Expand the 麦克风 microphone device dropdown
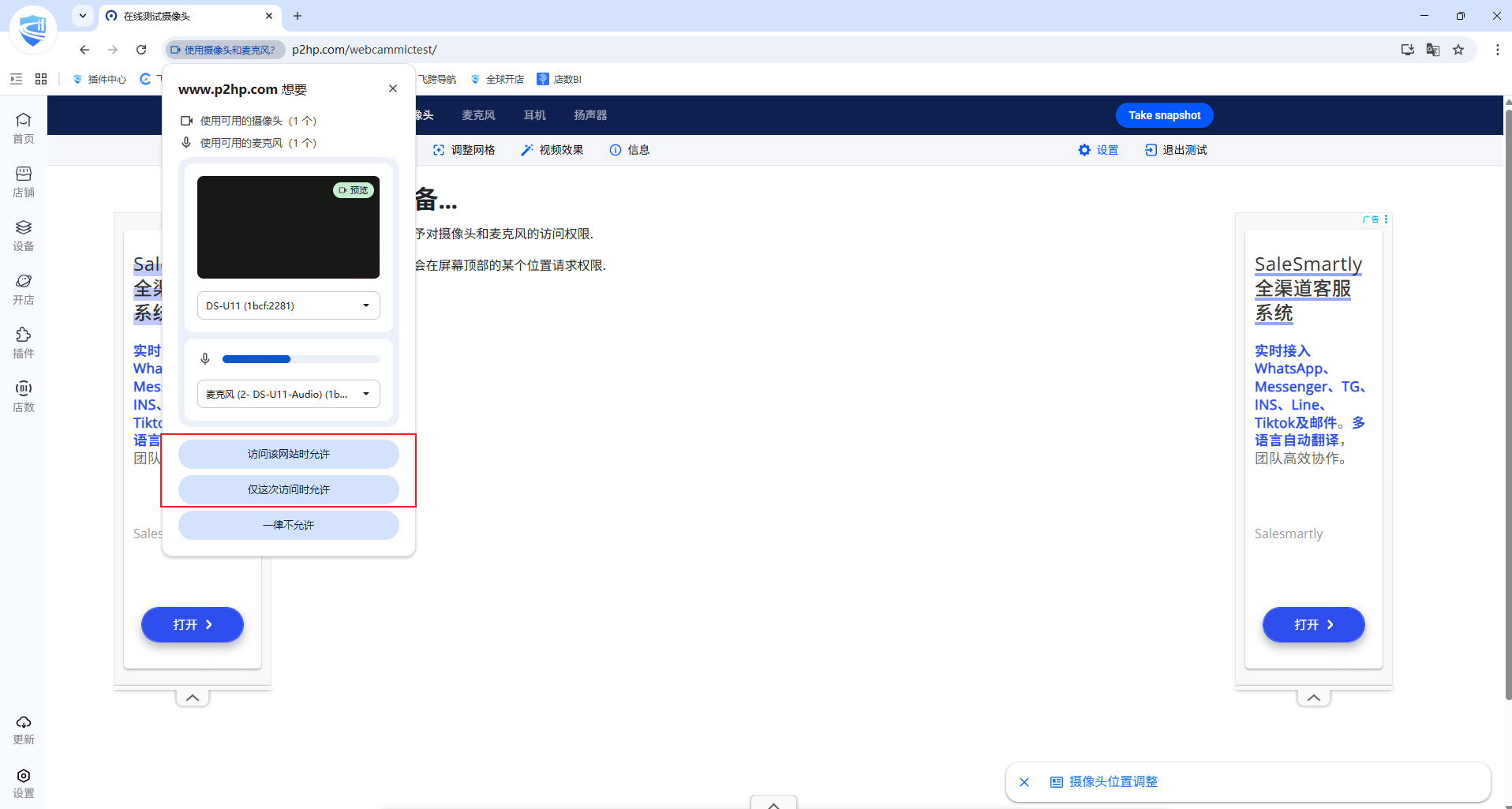This screenshot has width=1512, height=809. 289,394
